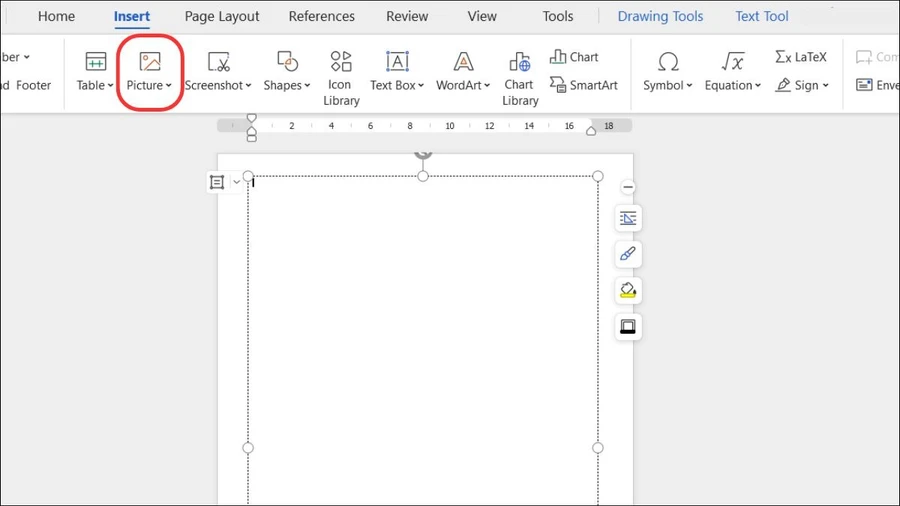Insert a SmartArt graphic

(583, 85)
